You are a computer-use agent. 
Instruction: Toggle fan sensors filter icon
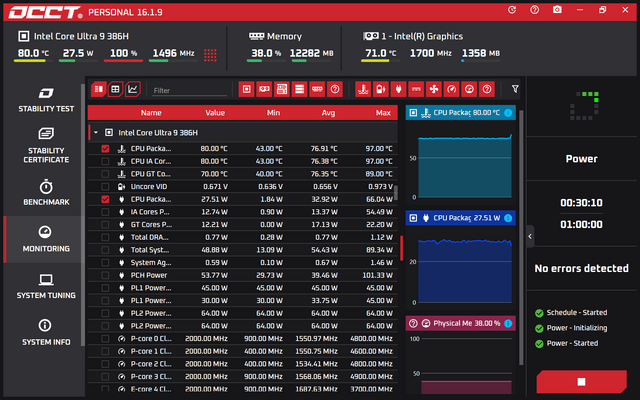click(434, 89)
